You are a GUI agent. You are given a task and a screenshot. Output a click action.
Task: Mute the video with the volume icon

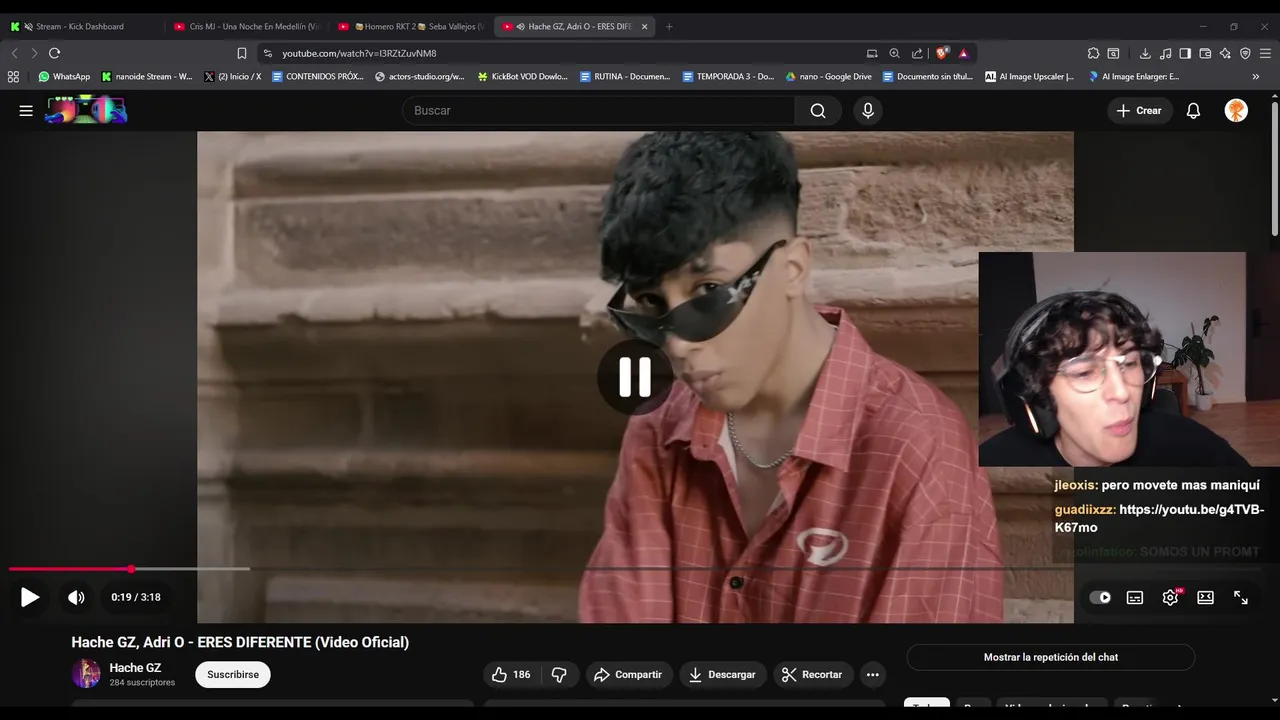(x=76, y=597)
